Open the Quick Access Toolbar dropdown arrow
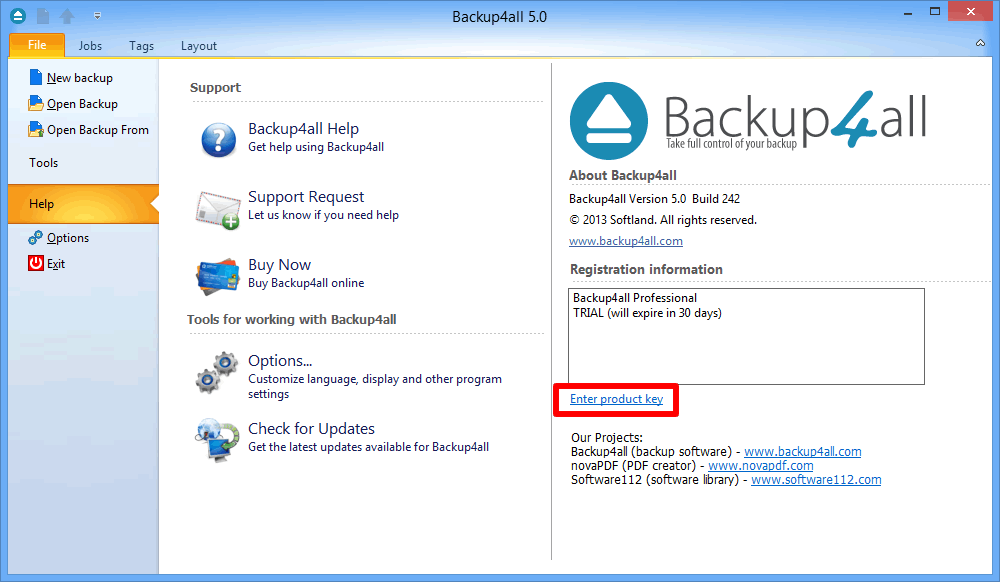The image size is (1000, 582). pos(96,15)
